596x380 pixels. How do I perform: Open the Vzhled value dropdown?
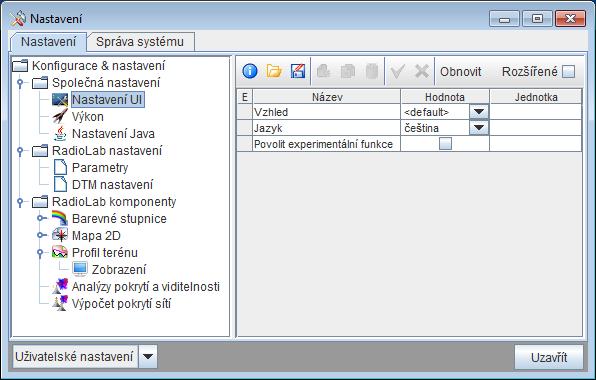[x=479, y=112]
